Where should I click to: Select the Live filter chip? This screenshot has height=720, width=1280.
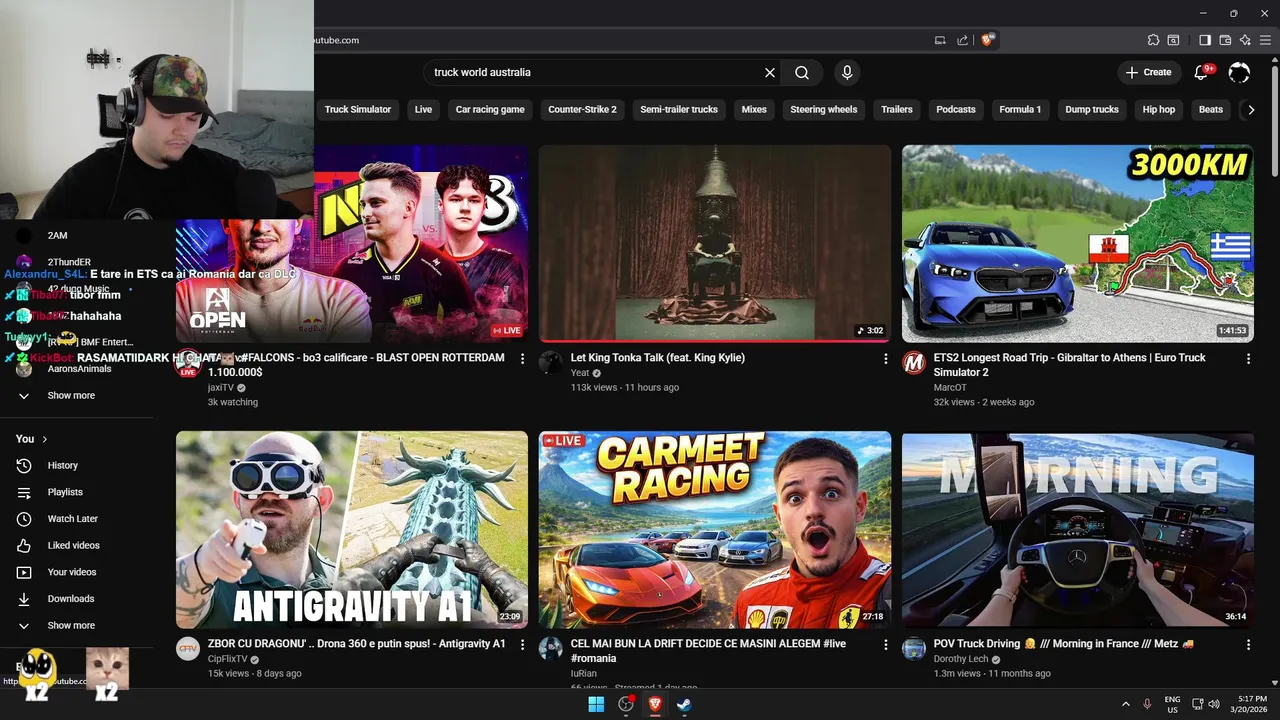(x=423, y=110)
